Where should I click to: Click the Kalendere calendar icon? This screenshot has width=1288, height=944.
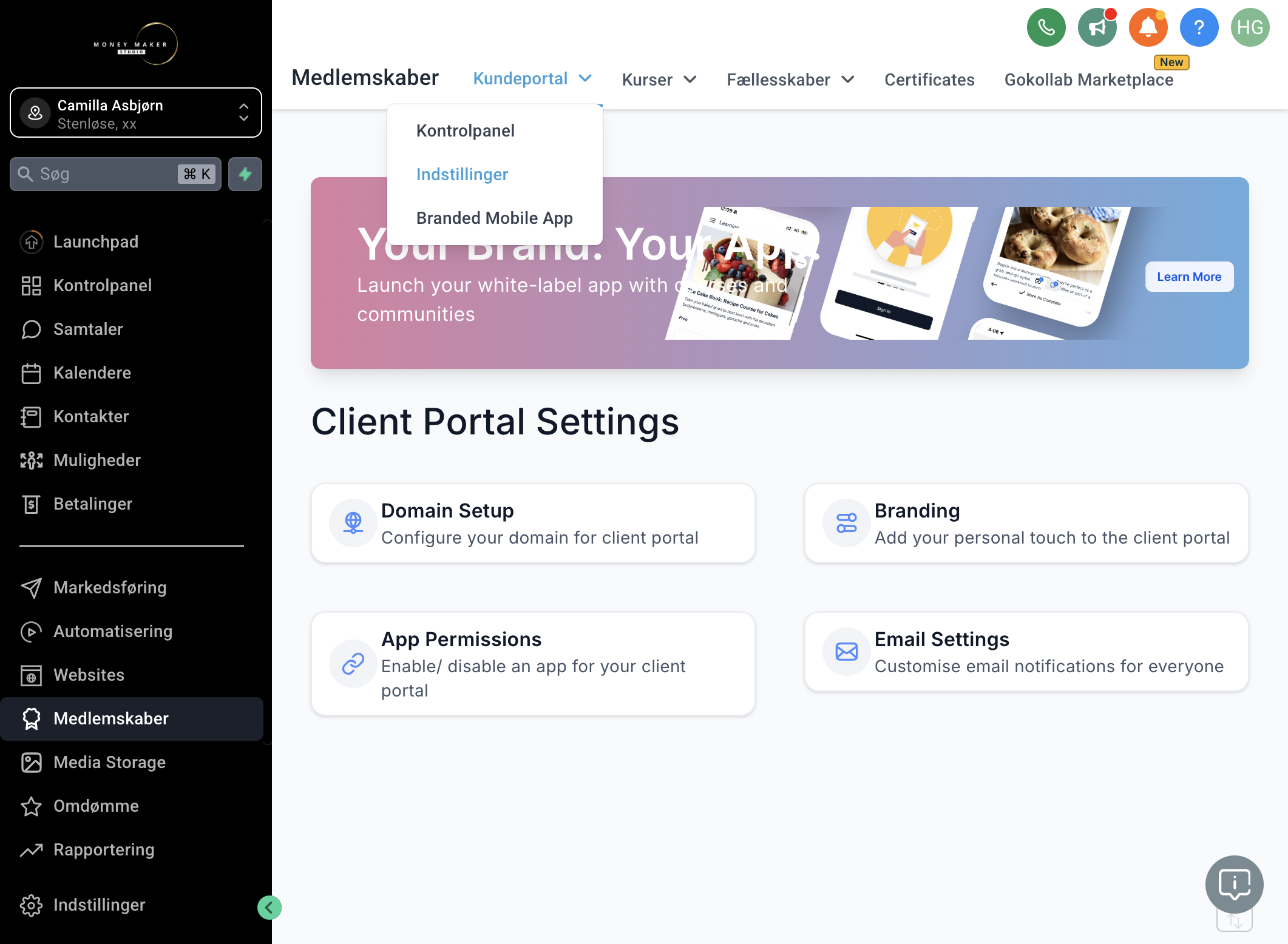32,373
